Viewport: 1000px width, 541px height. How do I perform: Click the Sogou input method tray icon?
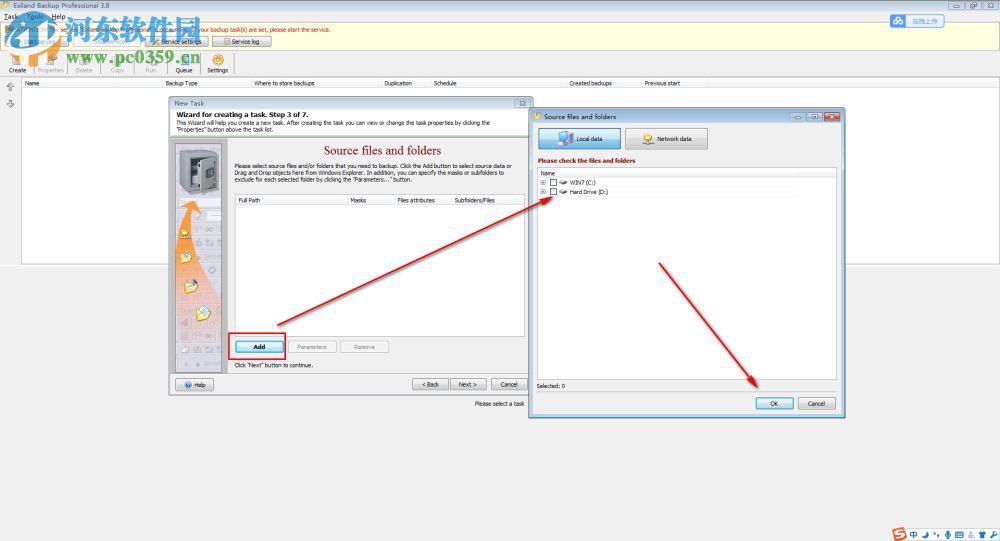pos(899,534)
